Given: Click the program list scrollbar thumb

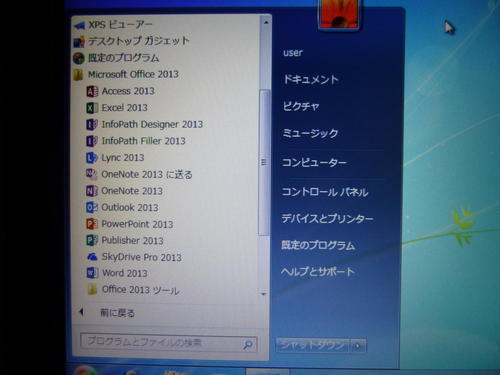Looking at the screenshot, I should [264, 162].
